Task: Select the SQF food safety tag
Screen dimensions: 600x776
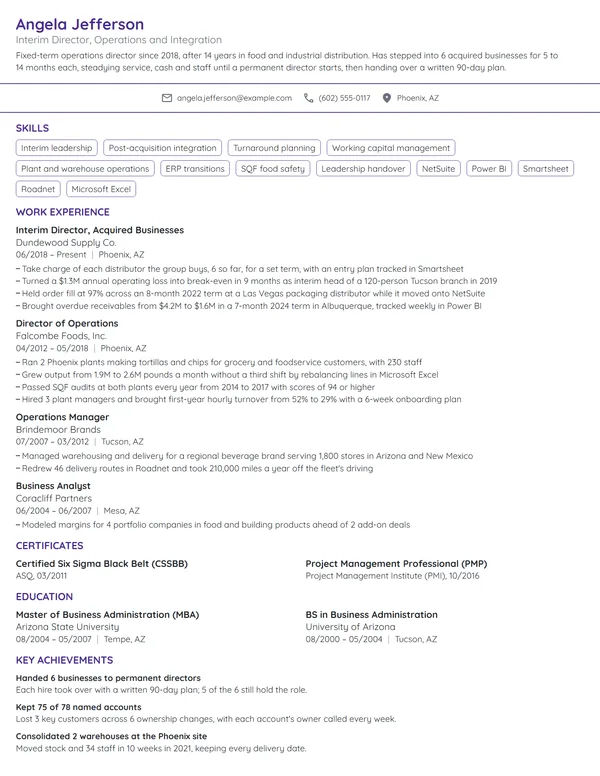Action: coord(273,169)
